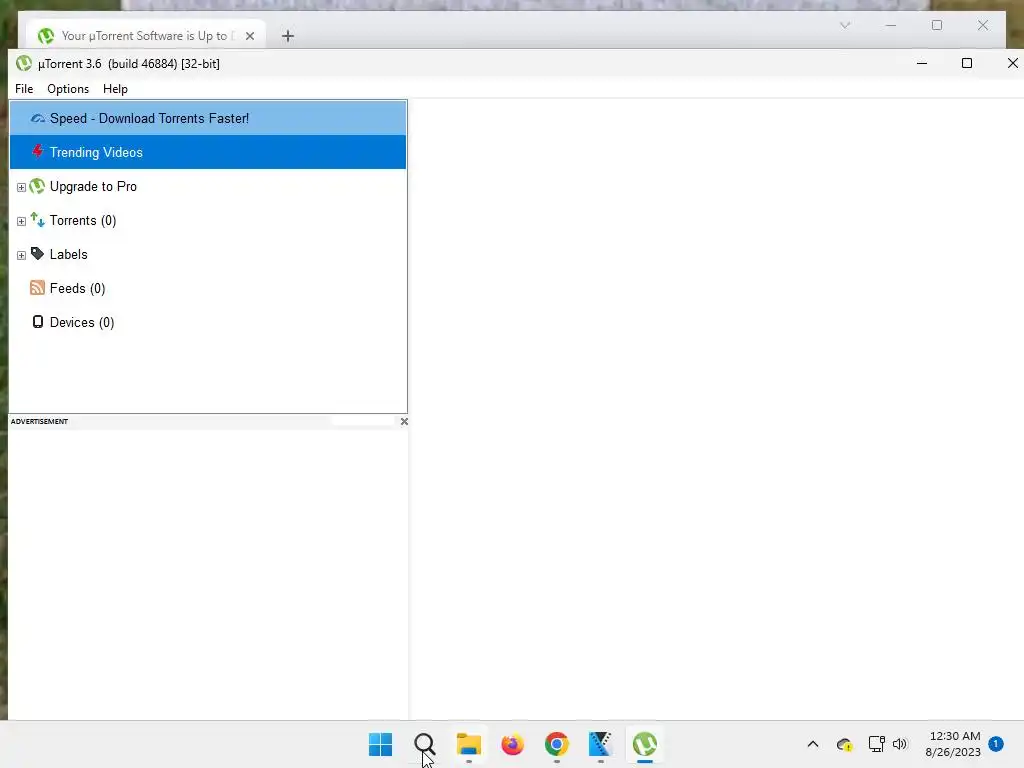Minimize the µTorrent window

click(922, 63)
